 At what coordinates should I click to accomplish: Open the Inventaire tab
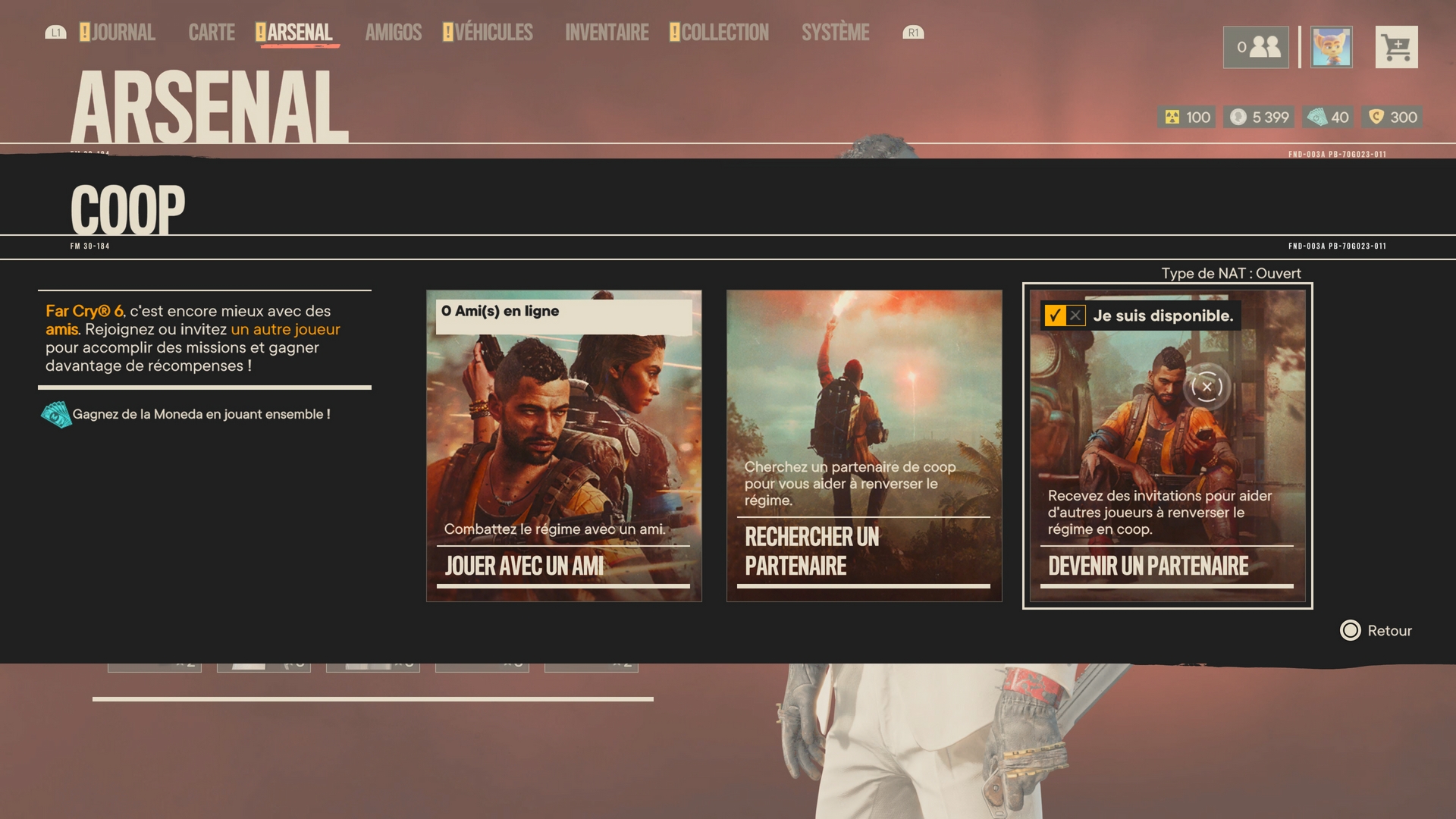607,33
